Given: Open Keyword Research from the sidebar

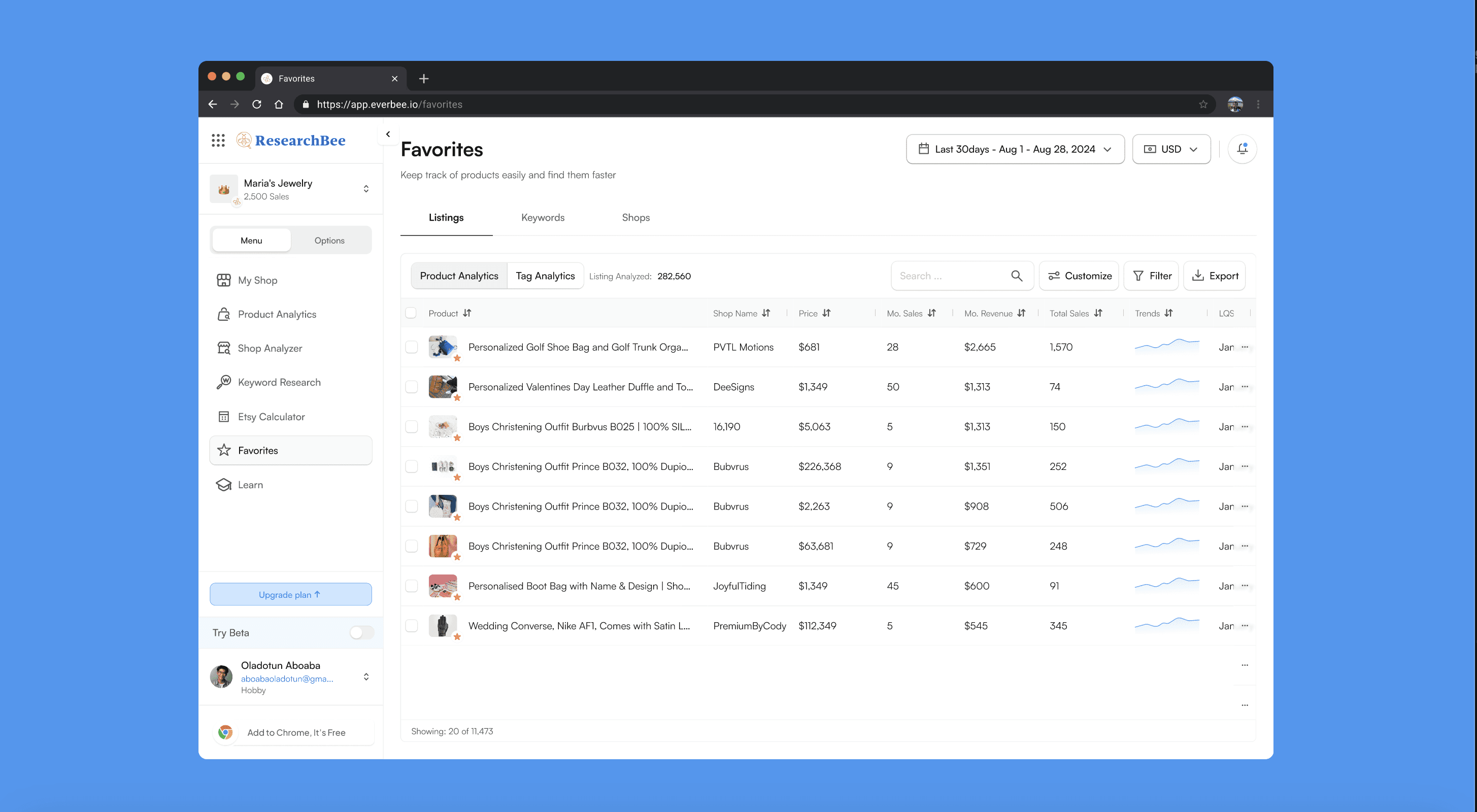Looking at the screenshot, I should coord(279,383).
